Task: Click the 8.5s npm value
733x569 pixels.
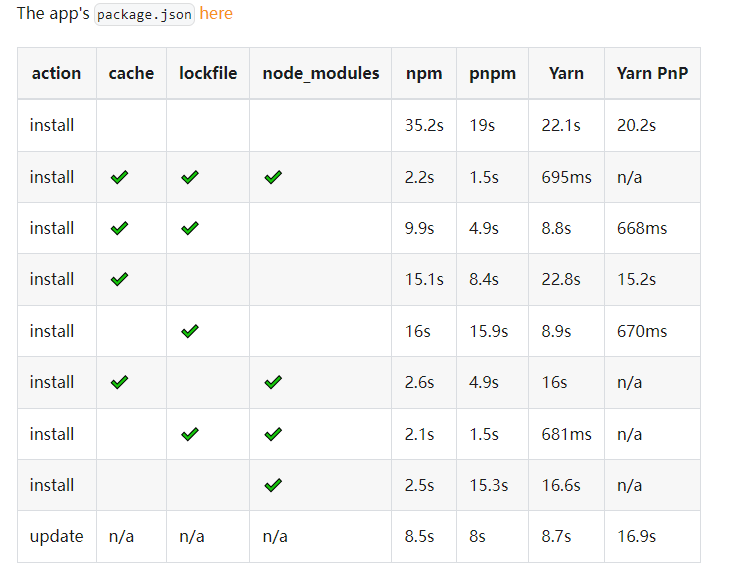Action: (x=419, y=536)
